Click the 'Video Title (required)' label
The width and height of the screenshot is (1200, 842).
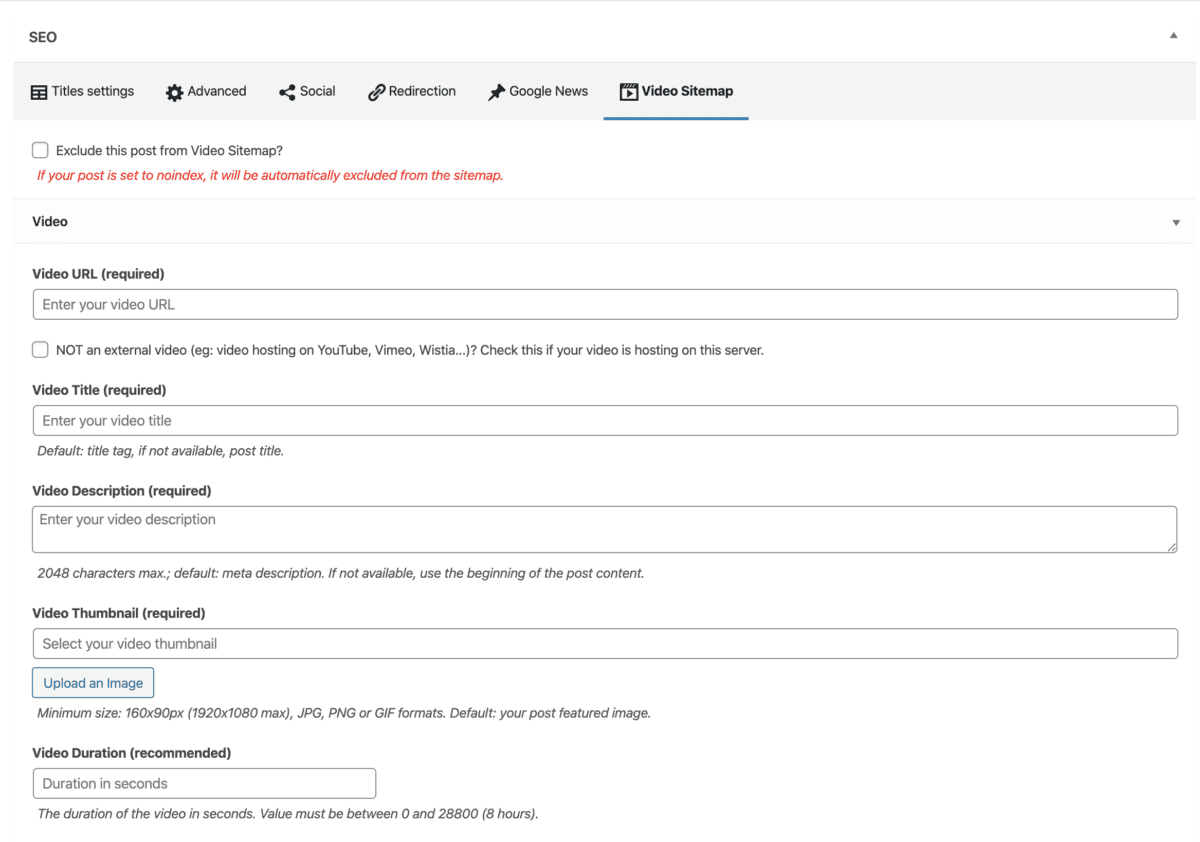point(99,390)
